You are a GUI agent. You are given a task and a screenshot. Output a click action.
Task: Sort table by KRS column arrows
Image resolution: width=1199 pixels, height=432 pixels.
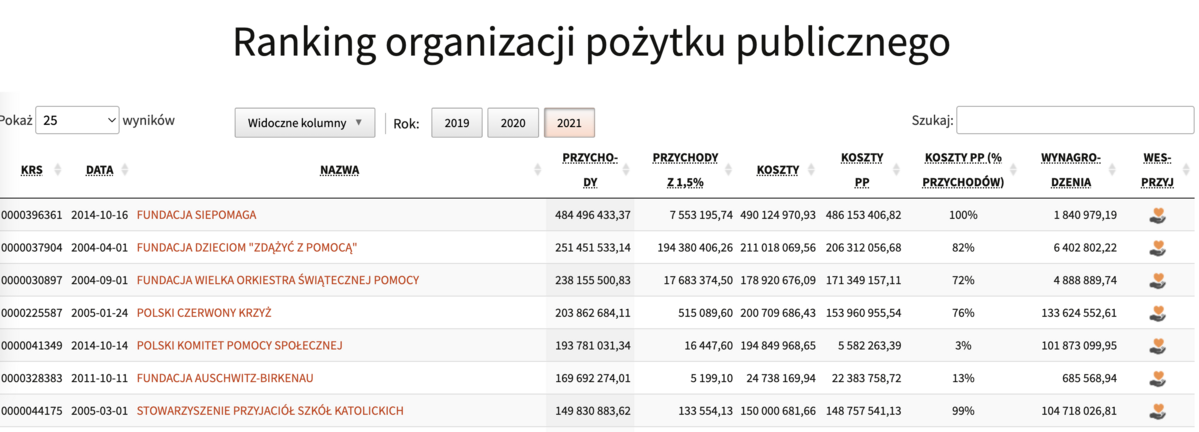pos(57,170)
